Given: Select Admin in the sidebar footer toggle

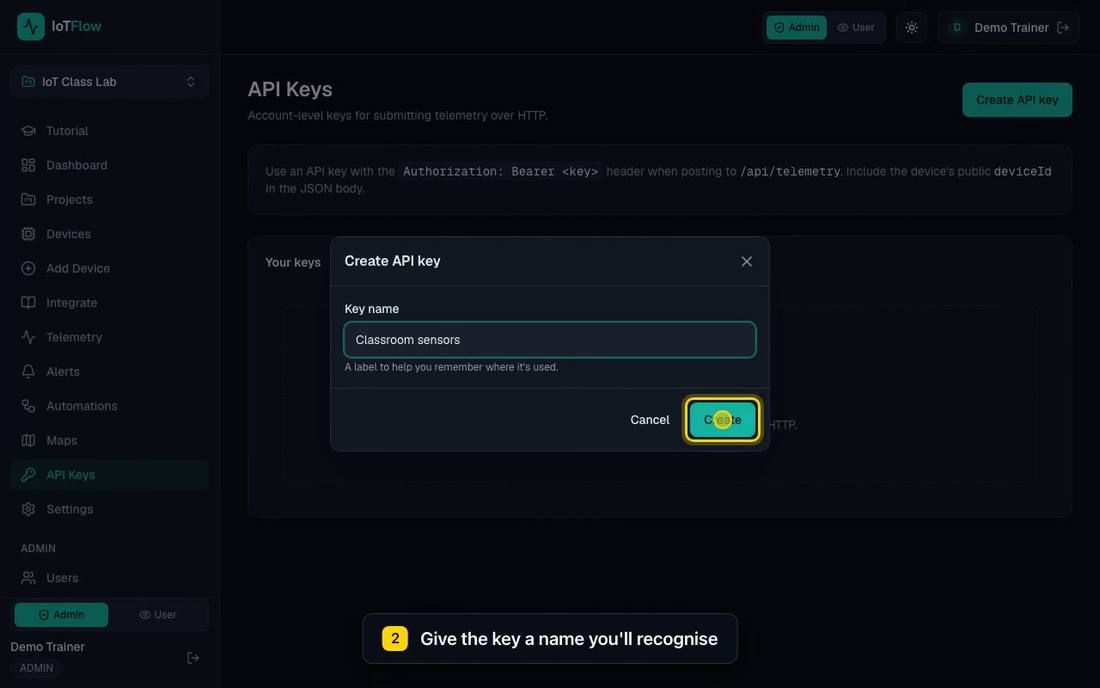Looking at the screenshot, I should tap(61, 614).
